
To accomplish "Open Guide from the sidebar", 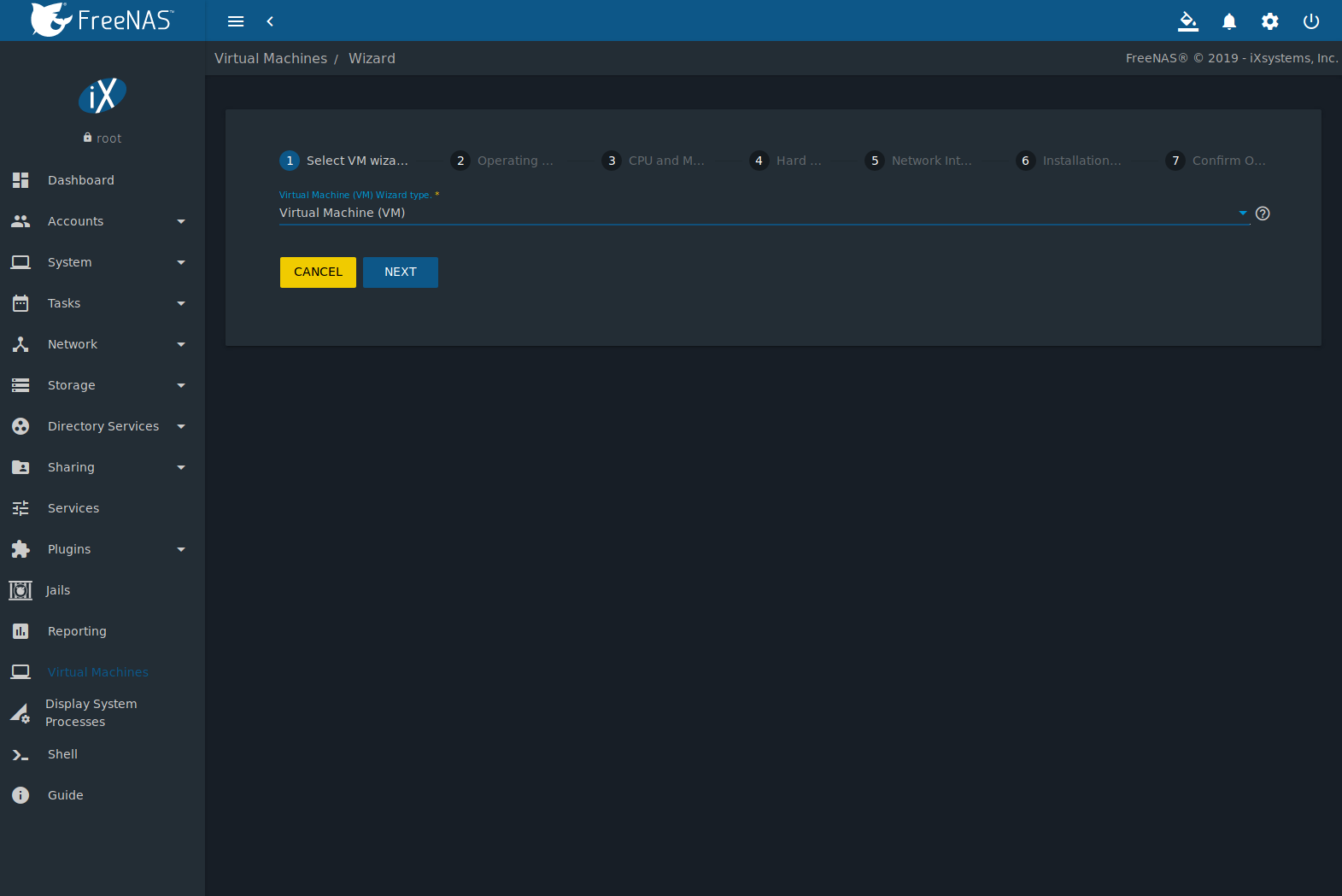I will (x=103, y=795).
